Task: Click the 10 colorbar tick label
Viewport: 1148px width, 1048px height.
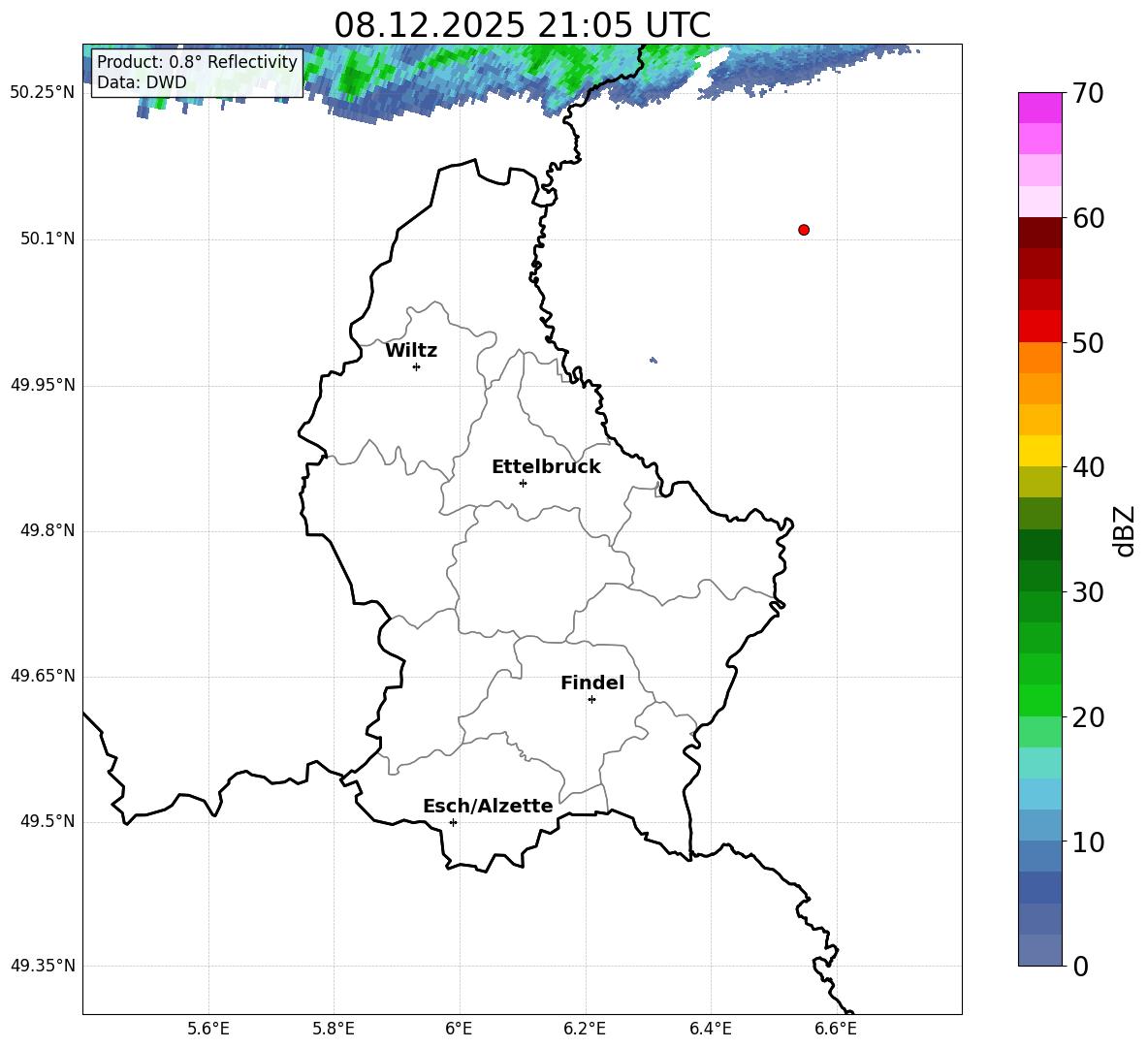Action: [1088, 842]
